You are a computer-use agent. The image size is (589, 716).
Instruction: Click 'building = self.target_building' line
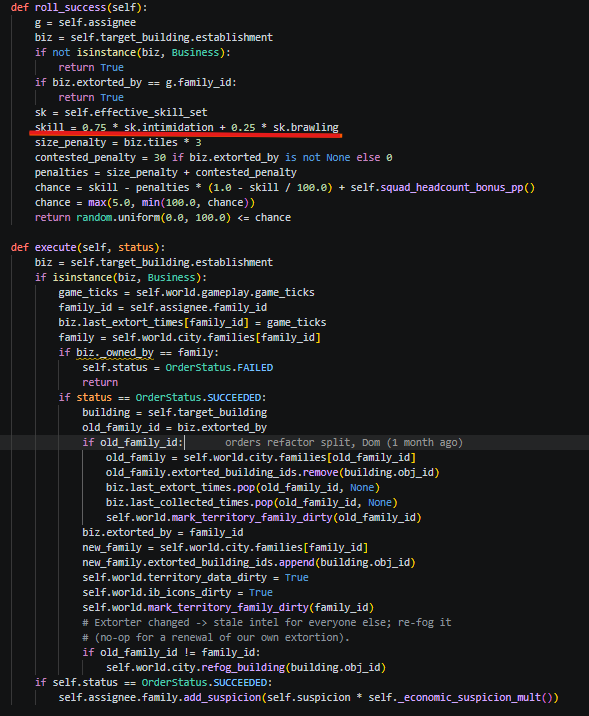pos(174,412)
